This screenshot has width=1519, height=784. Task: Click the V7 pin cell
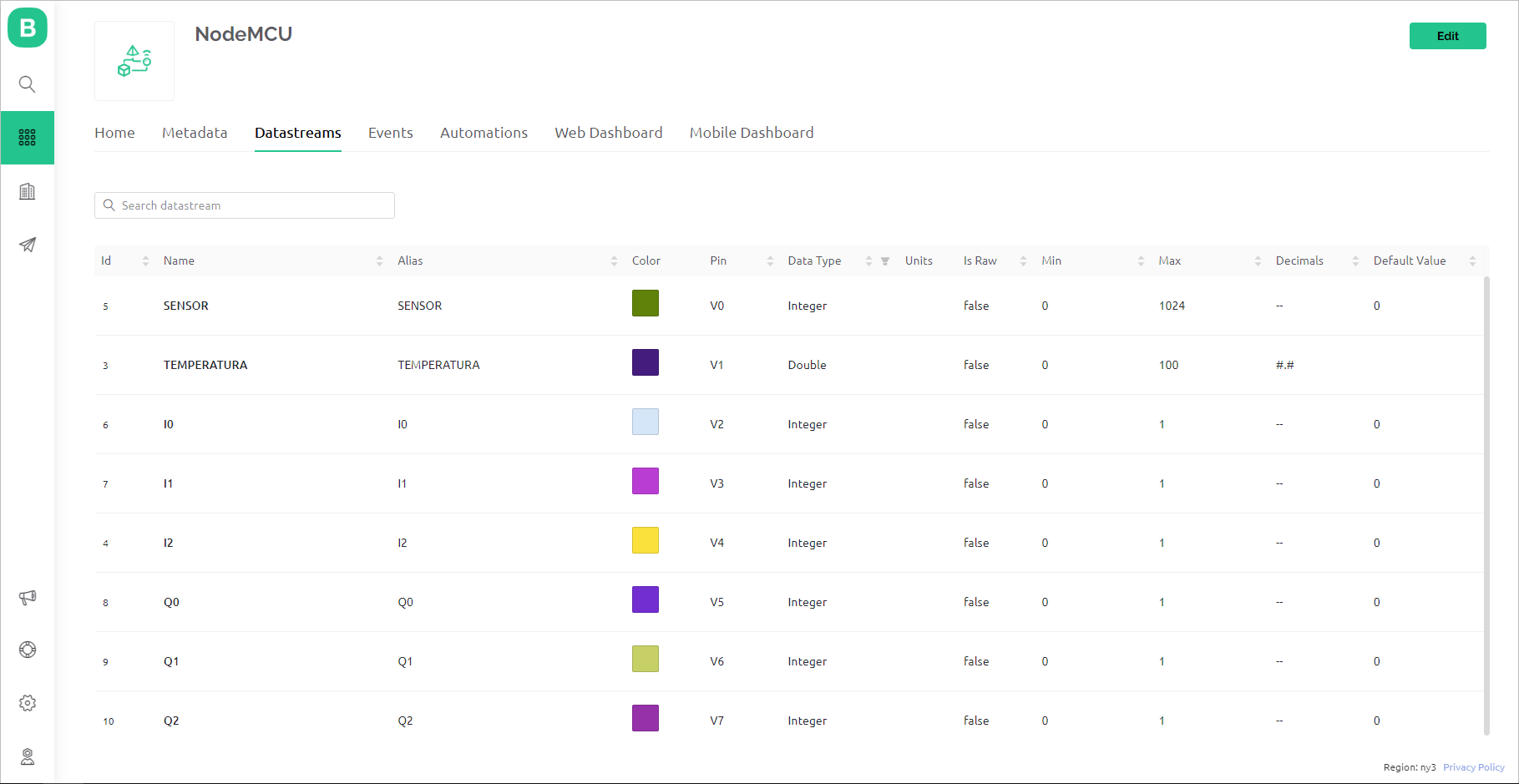717,721
